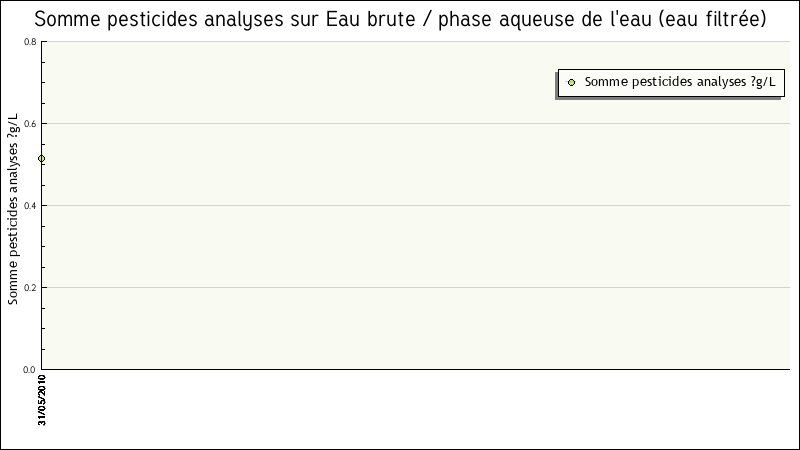Click the yellow legend marker circle
The height and width of the screenshot is (450, 800).
tap(571, 83)
